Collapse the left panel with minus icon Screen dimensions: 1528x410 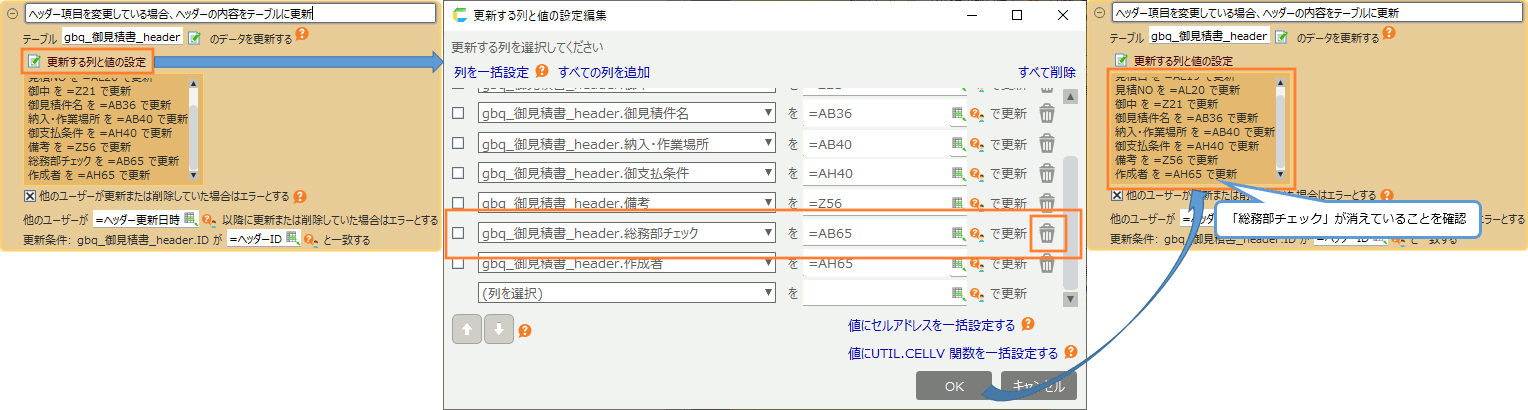11,13
